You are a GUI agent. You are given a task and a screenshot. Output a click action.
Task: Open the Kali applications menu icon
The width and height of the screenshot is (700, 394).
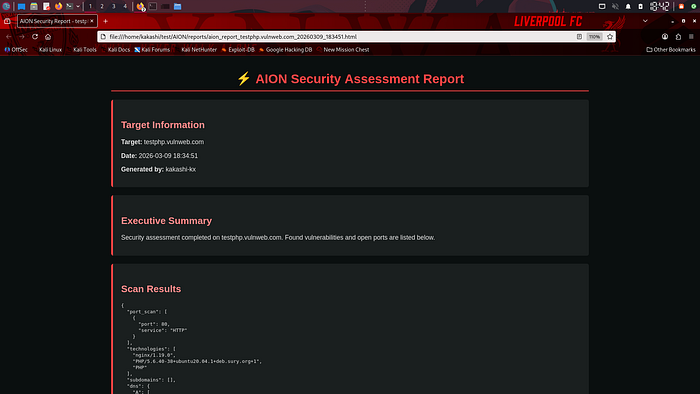[6, 6]
